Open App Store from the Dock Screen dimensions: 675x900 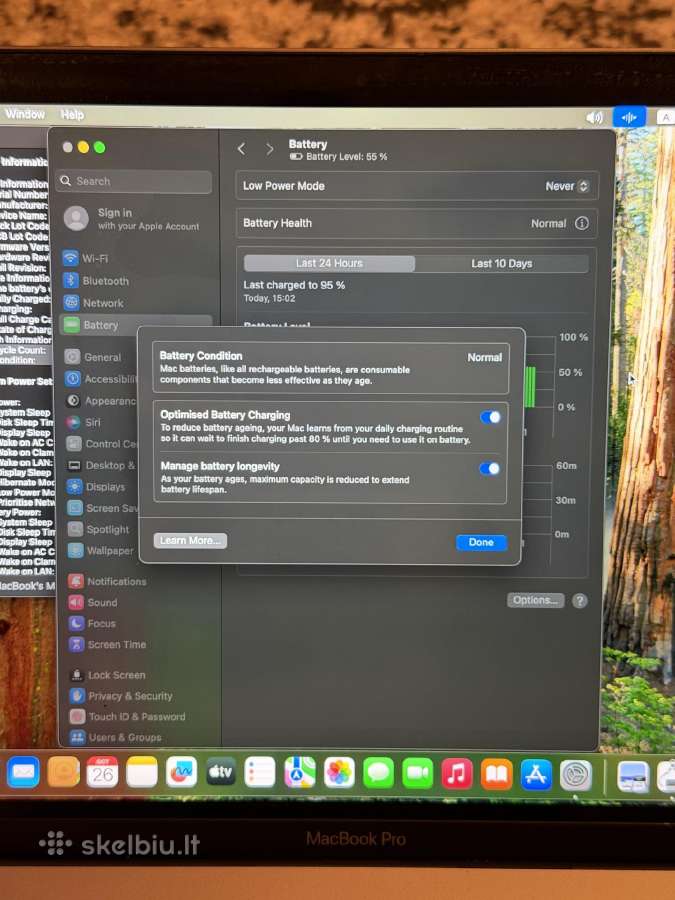click(536, 774)
